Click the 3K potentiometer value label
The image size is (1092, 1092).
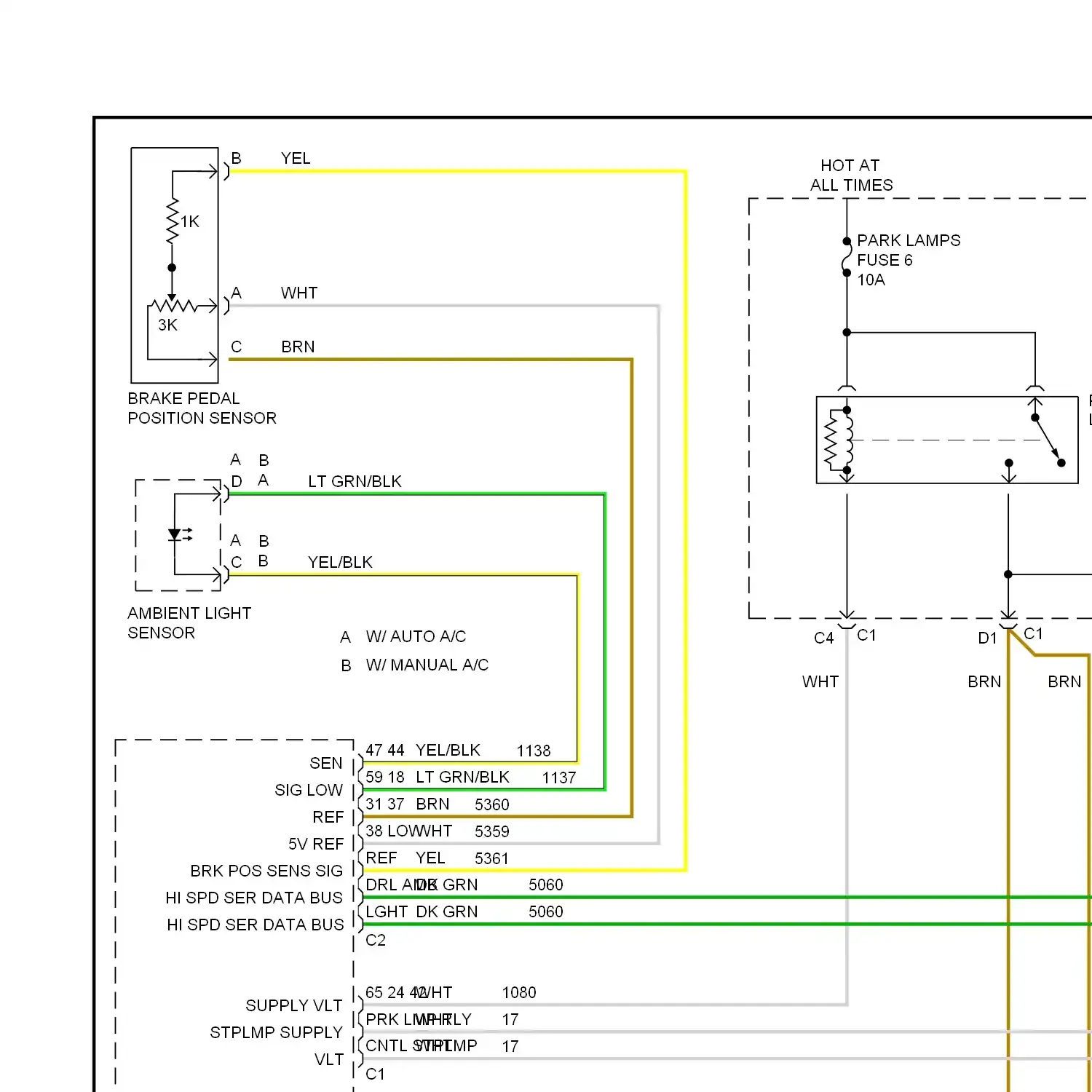point(167,325)
